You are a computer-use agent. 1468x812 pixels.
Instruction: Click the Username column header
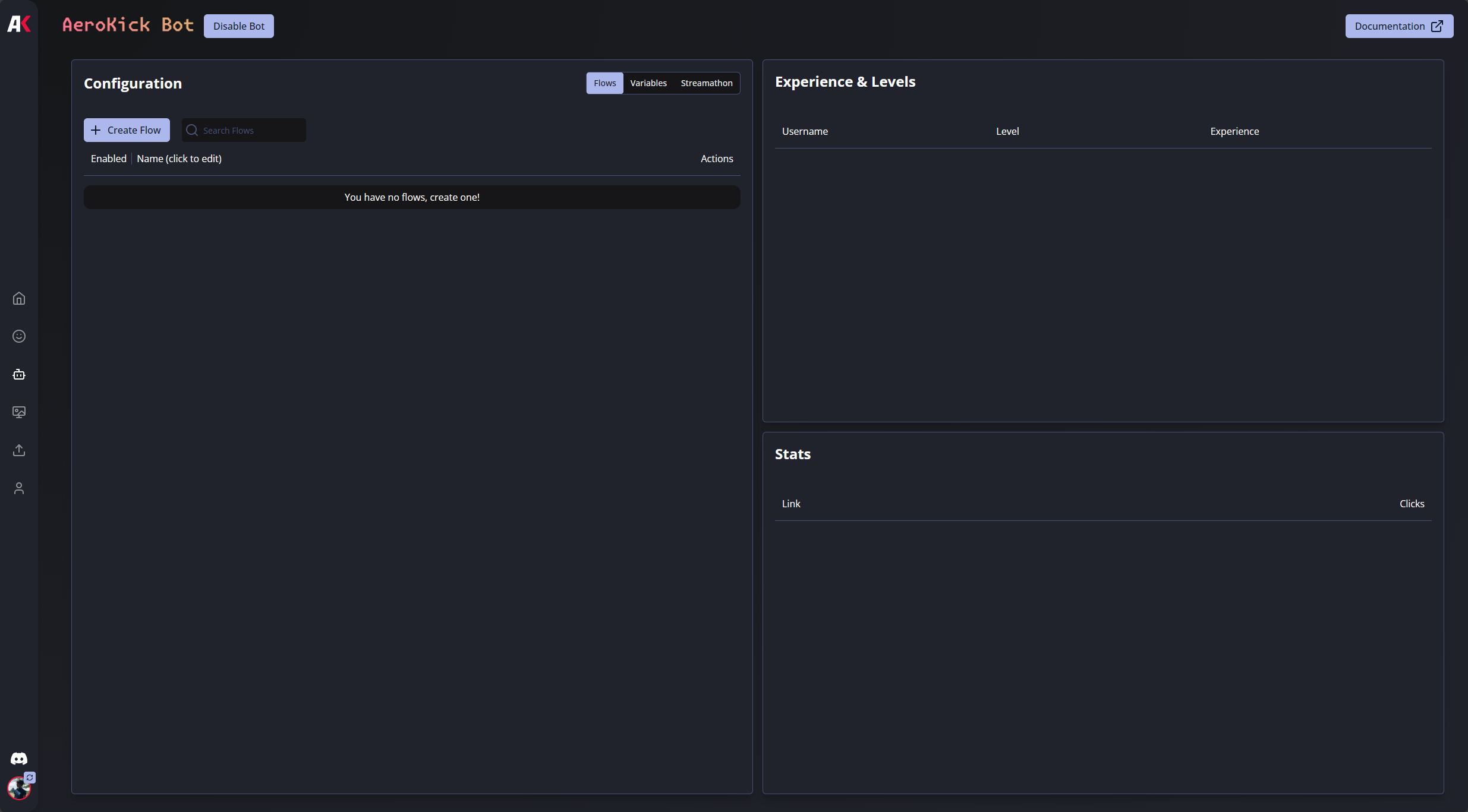805,131
